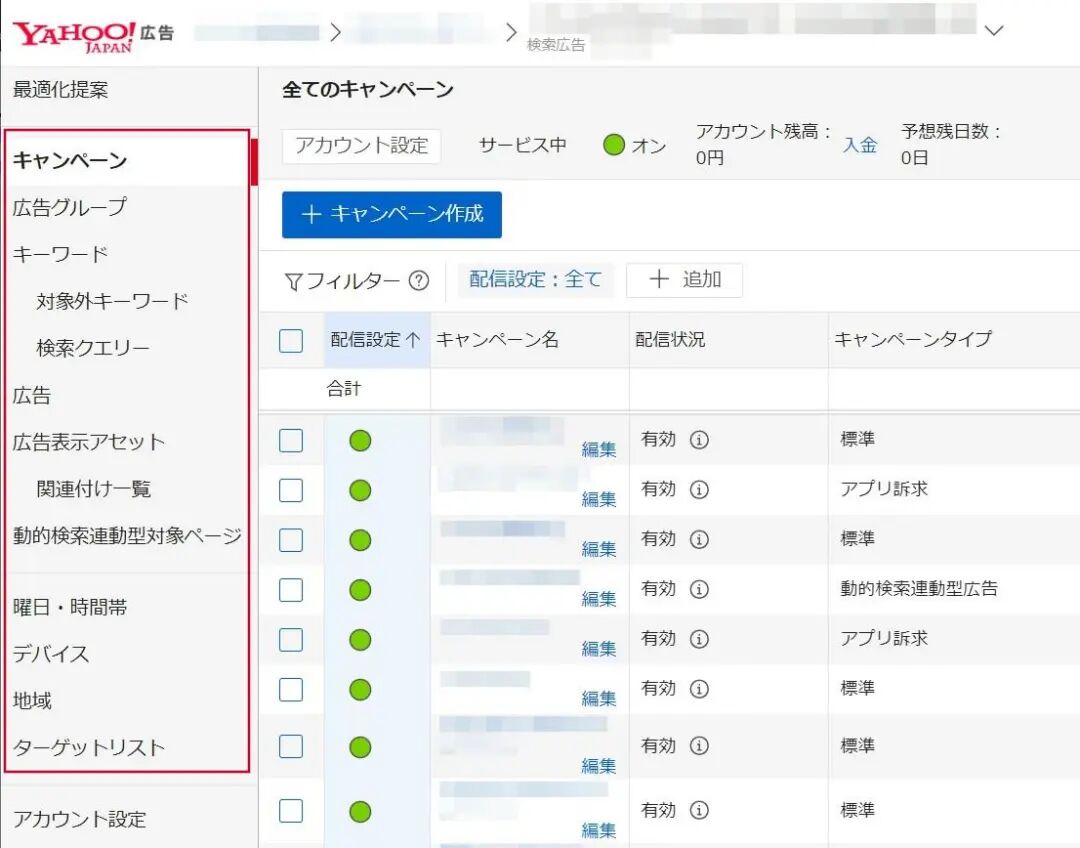
Task: Open ターゲットリスト in the sidebar
Action: [89, 747]
